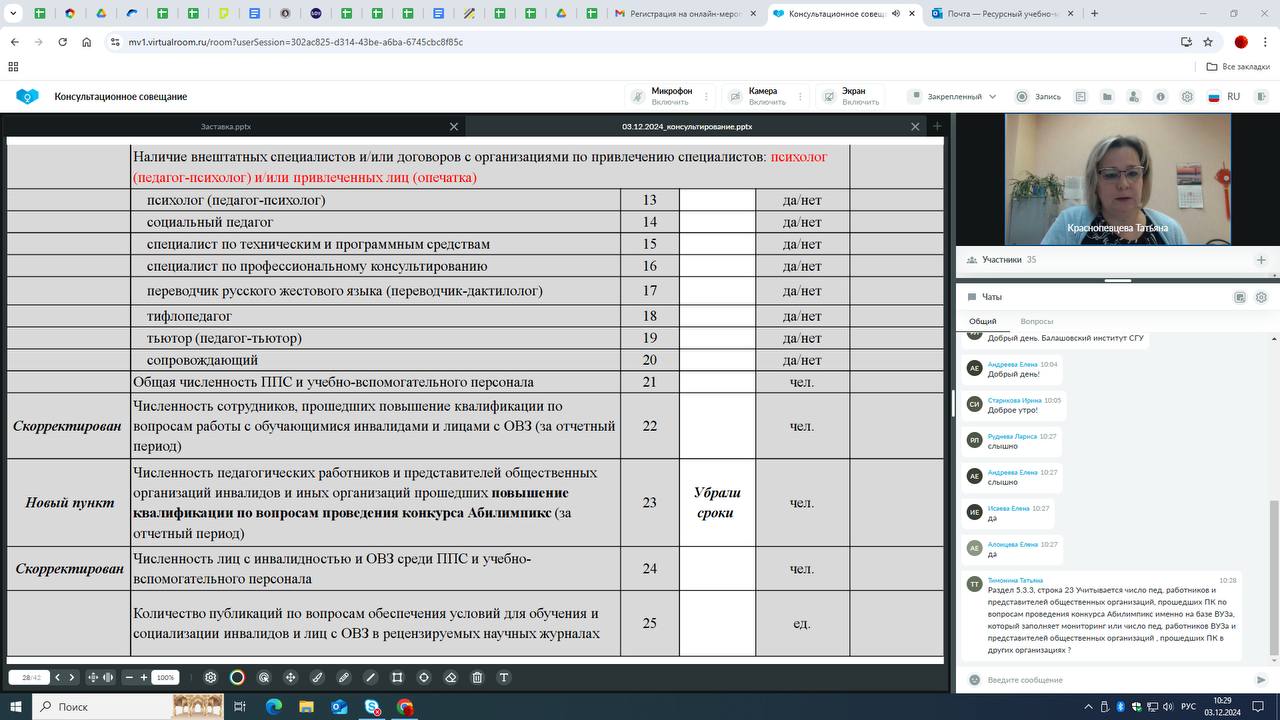This screenshot has width=1280, height=720.
Task: Toggle the Запись recording button
Action: pos(1039,97)
